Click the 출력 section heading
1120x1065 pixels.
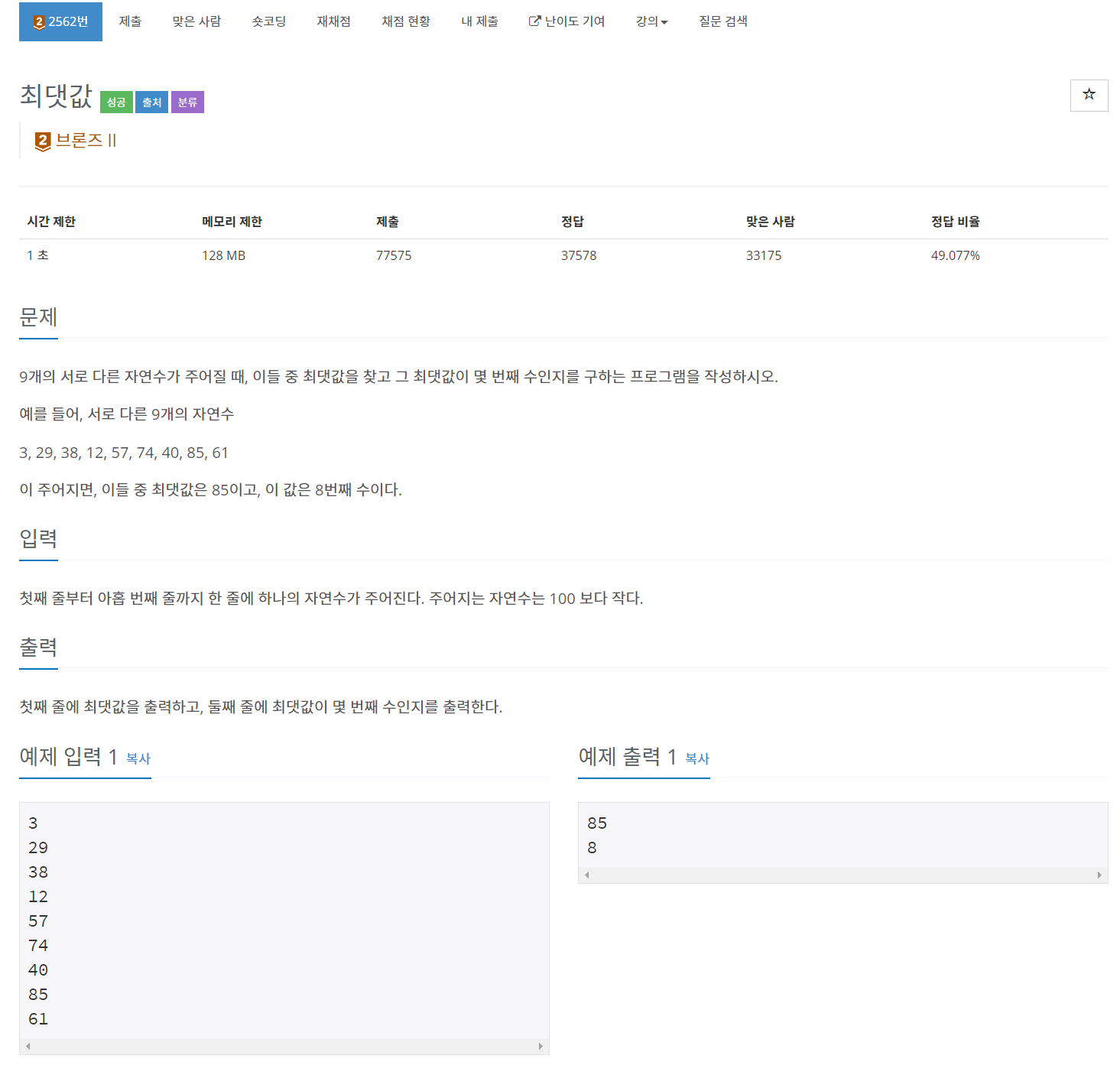pyautogui.click(x=38, y=647)
